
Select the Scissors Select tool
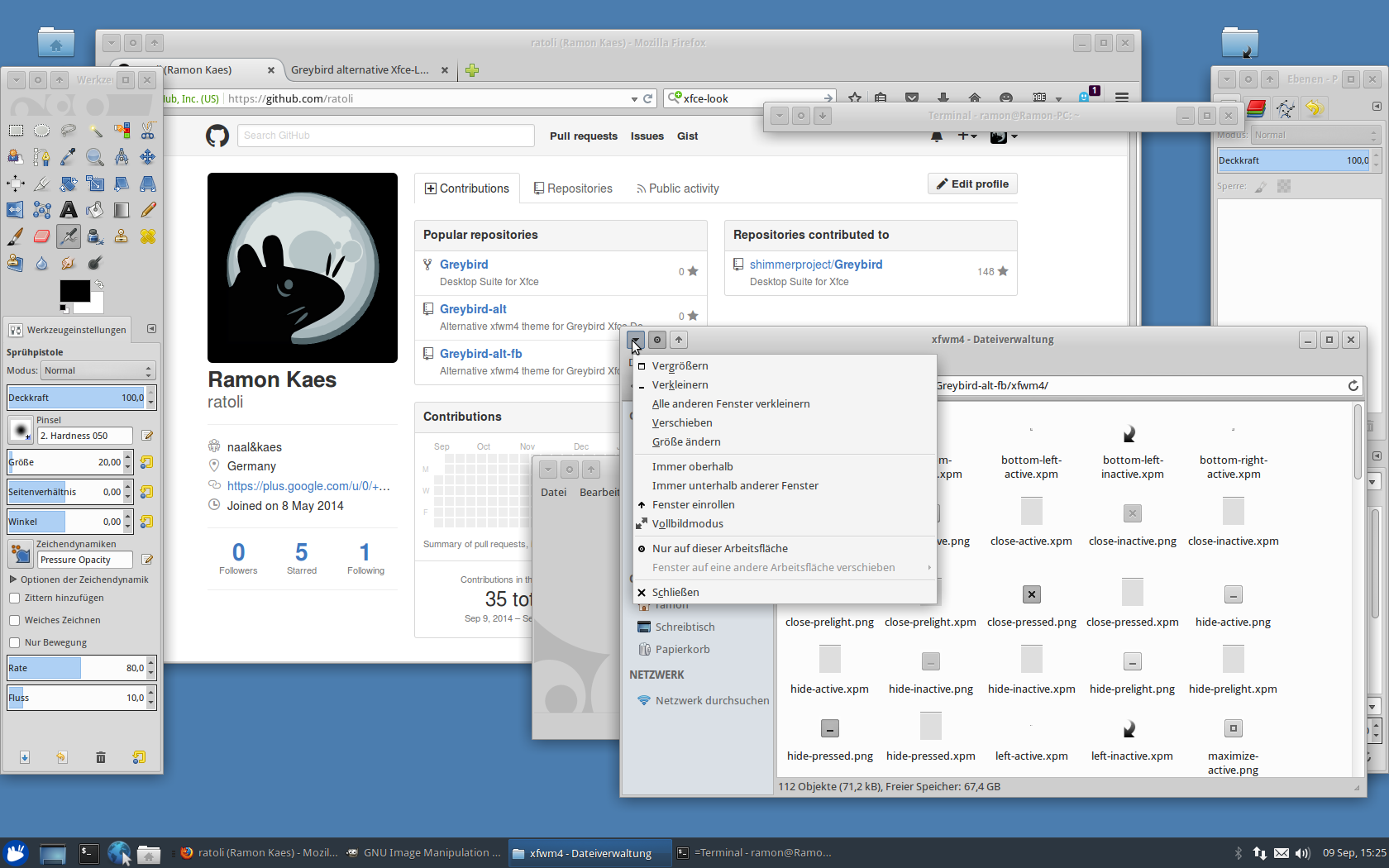pos(148,131)
